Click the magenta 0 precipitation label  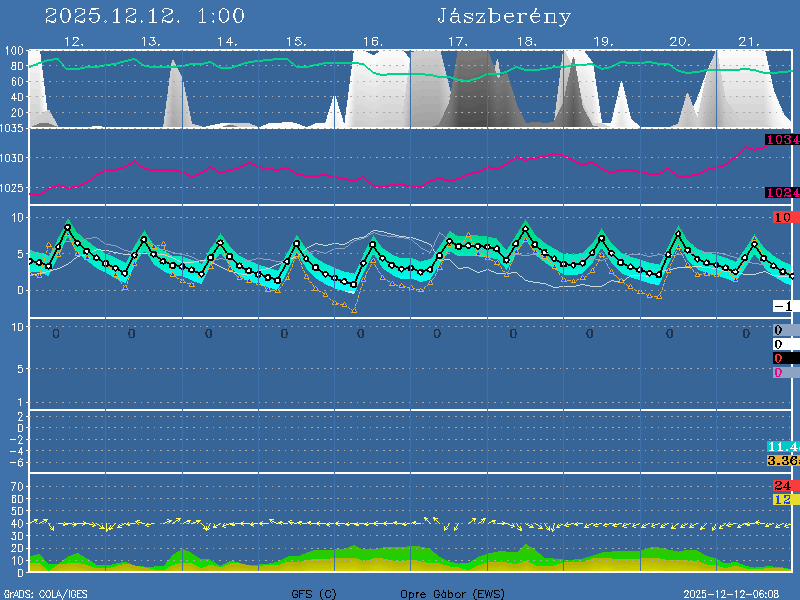point(778,372)
